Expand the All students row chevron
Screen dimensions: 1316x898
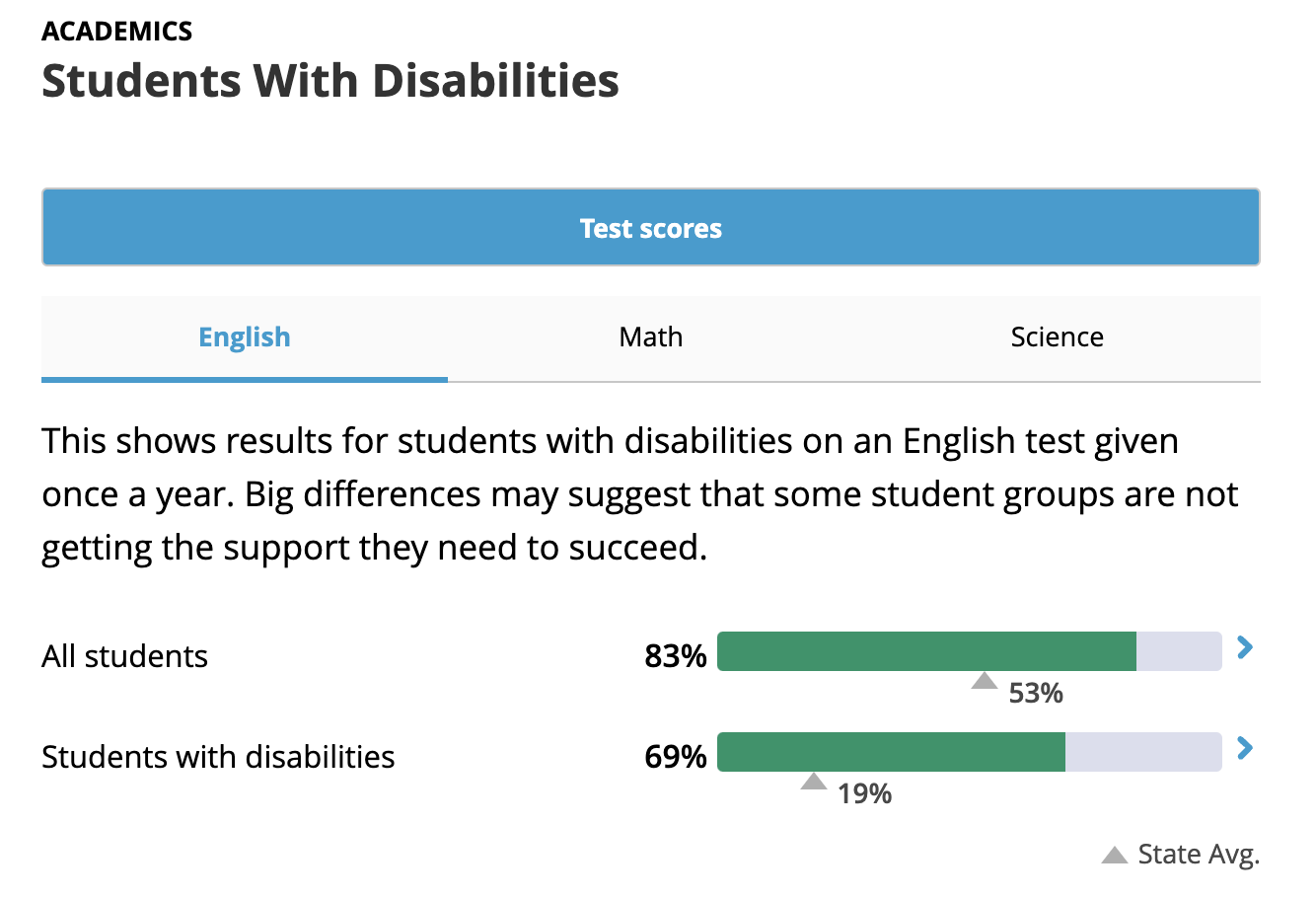coord(1245,648)
